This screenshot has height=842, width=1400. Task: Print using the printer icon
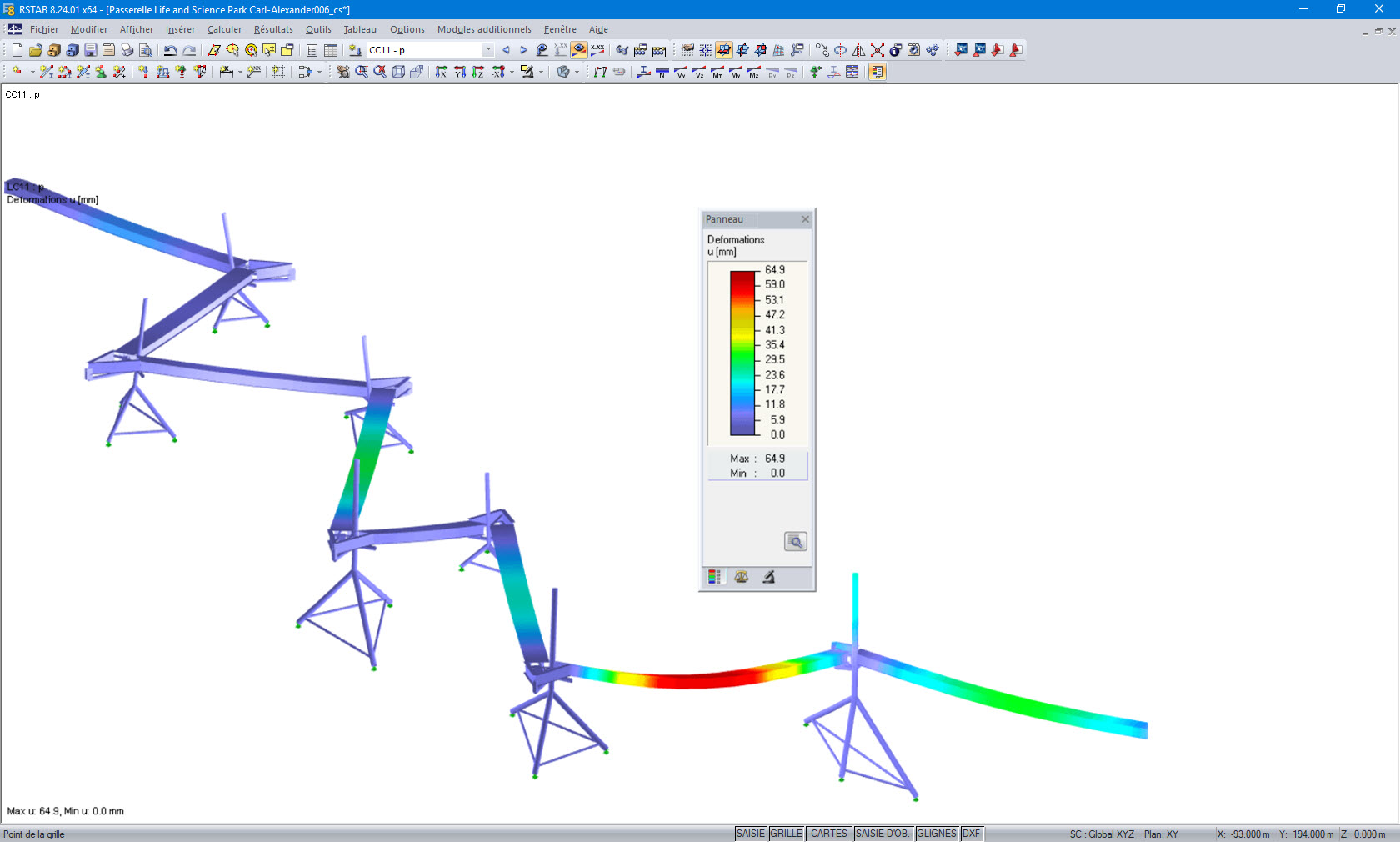click(x=127, y=50)
